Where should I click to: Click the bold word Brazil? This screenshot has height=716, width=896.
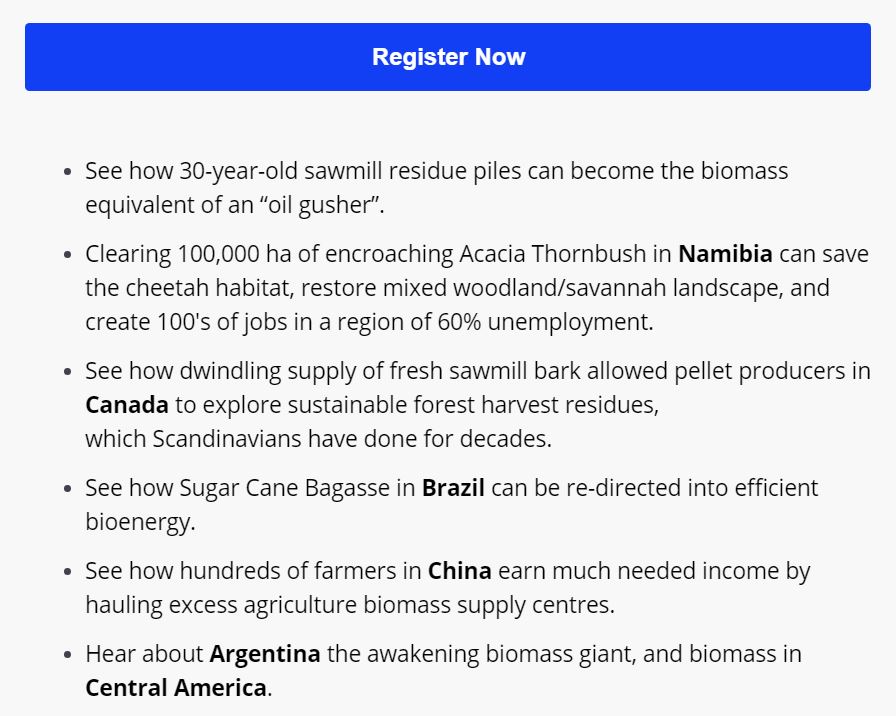(453, 488)
